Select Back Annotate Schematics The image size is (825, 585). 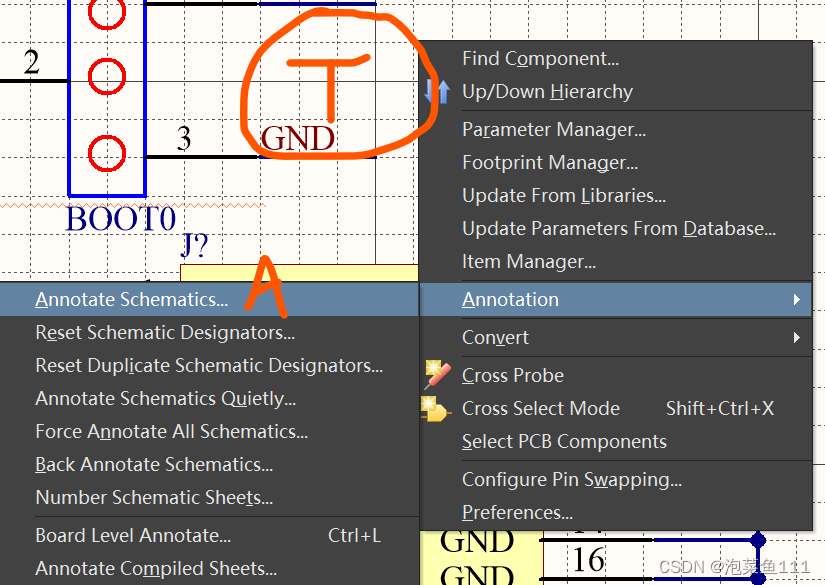(x=209, y=465)
